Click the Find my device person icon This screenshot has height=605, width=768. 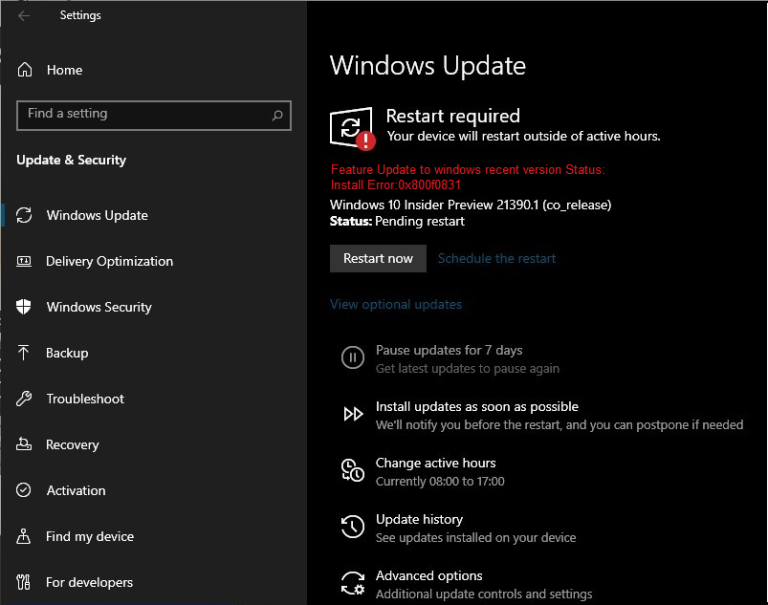click(23, 536)
